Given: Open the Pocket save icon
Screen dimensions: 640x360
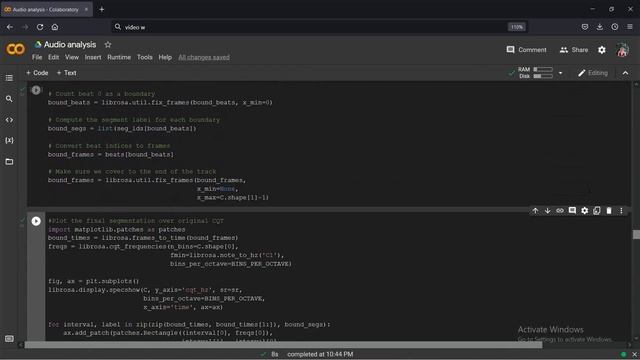Looking at the screenshot, I should point(585,27).
